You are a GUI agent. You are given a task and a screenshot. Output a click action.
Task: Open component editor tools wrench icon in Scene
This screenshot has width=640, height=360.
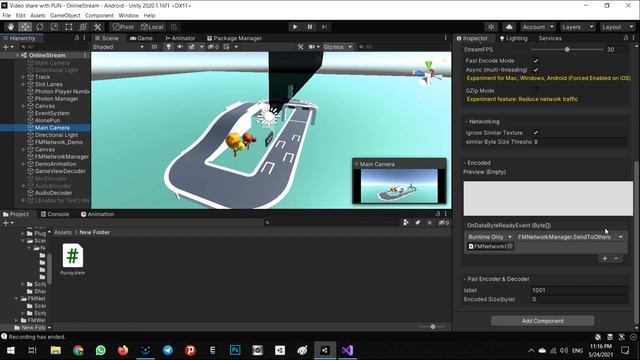point(300,47)
